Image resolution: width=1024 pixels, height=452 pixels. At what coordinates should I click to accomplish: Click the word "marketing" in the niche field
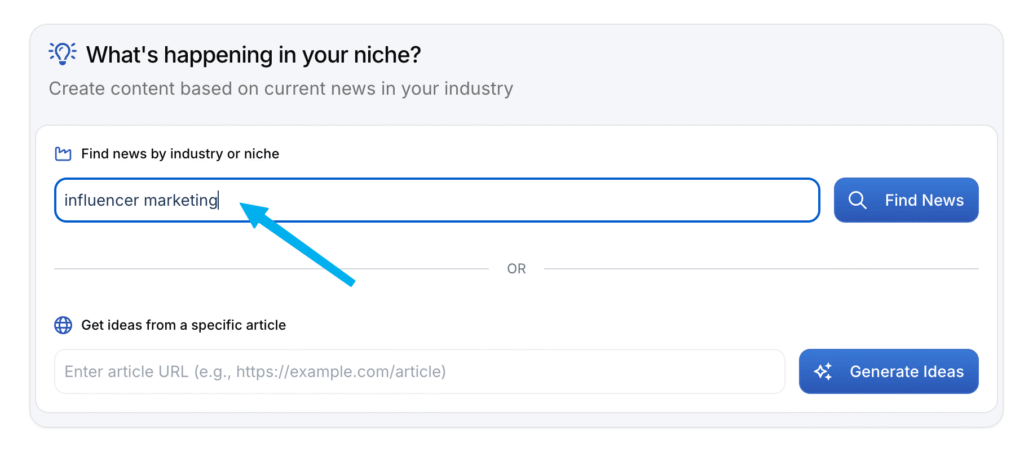pyautogui.click(x=181, y=200)
